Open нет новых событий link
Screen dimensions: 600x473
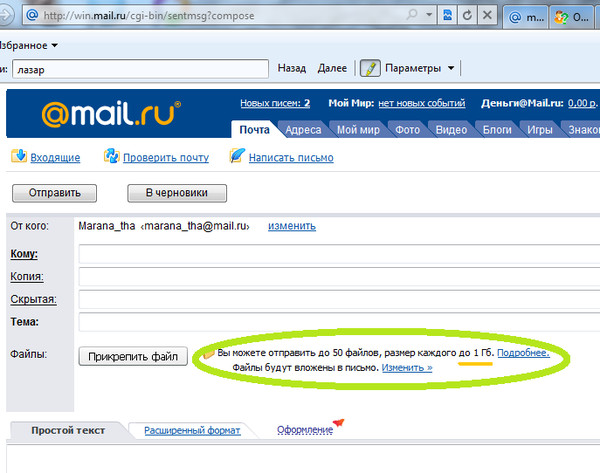422,103
